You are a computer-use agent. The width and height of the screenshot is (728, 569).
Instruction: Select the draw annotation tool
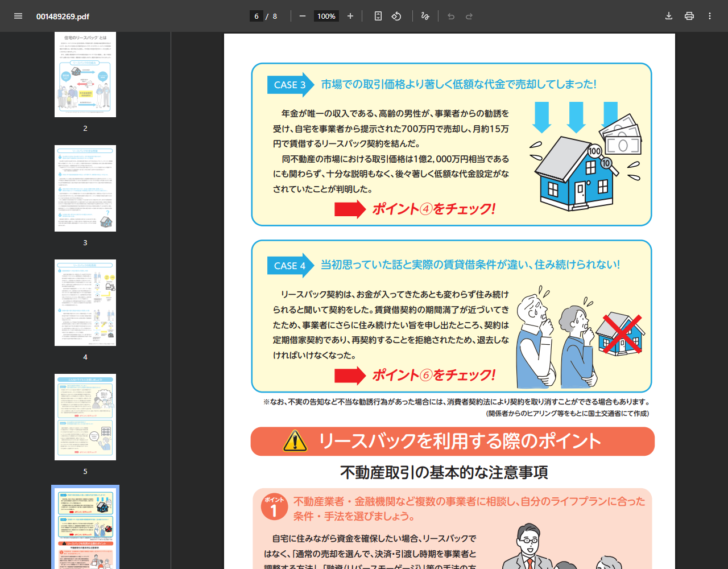[425, 16]
